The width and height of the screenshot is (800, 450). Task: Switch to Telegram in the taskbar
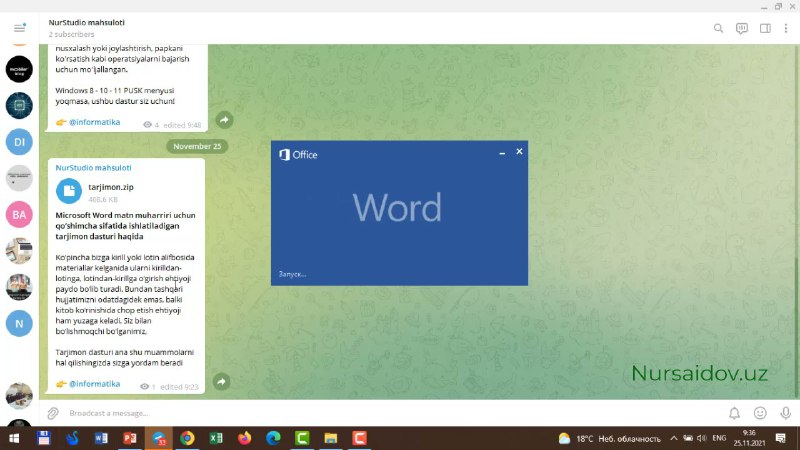pos(159,438)
